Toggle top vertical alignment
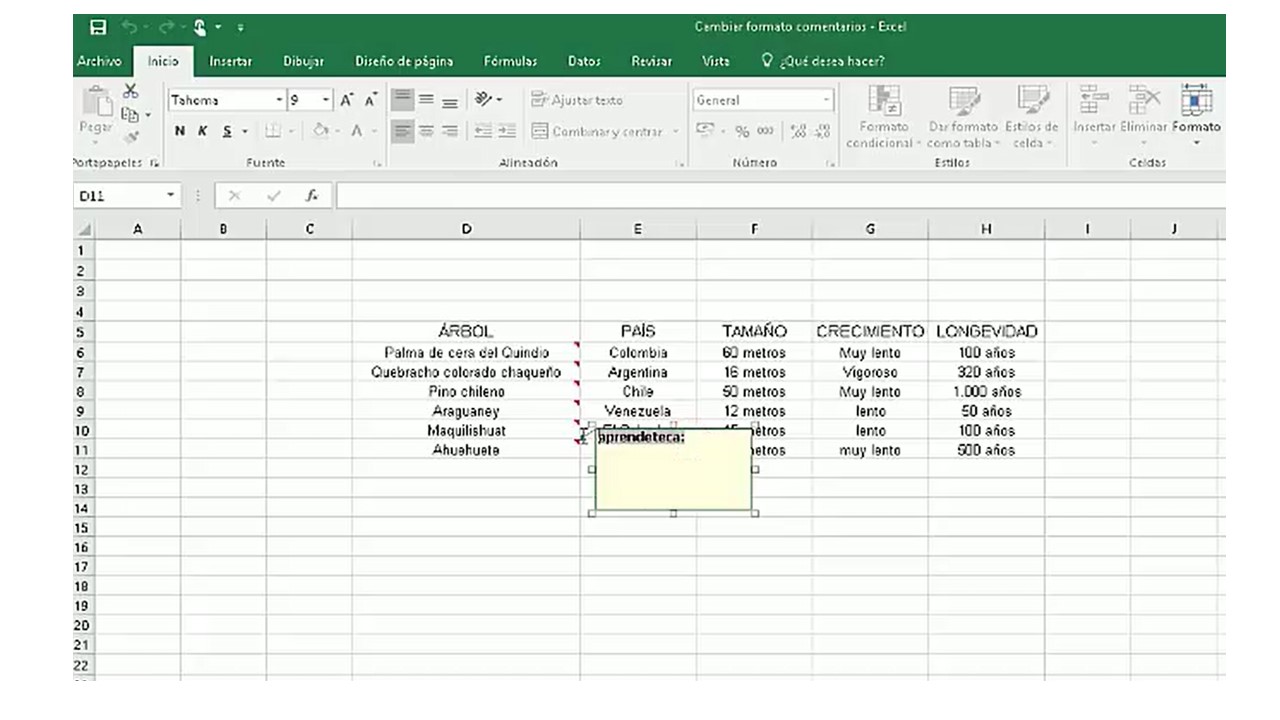The width and height of the screenshot is (1280, 720). pyautogui.click(x=402, y=100)
